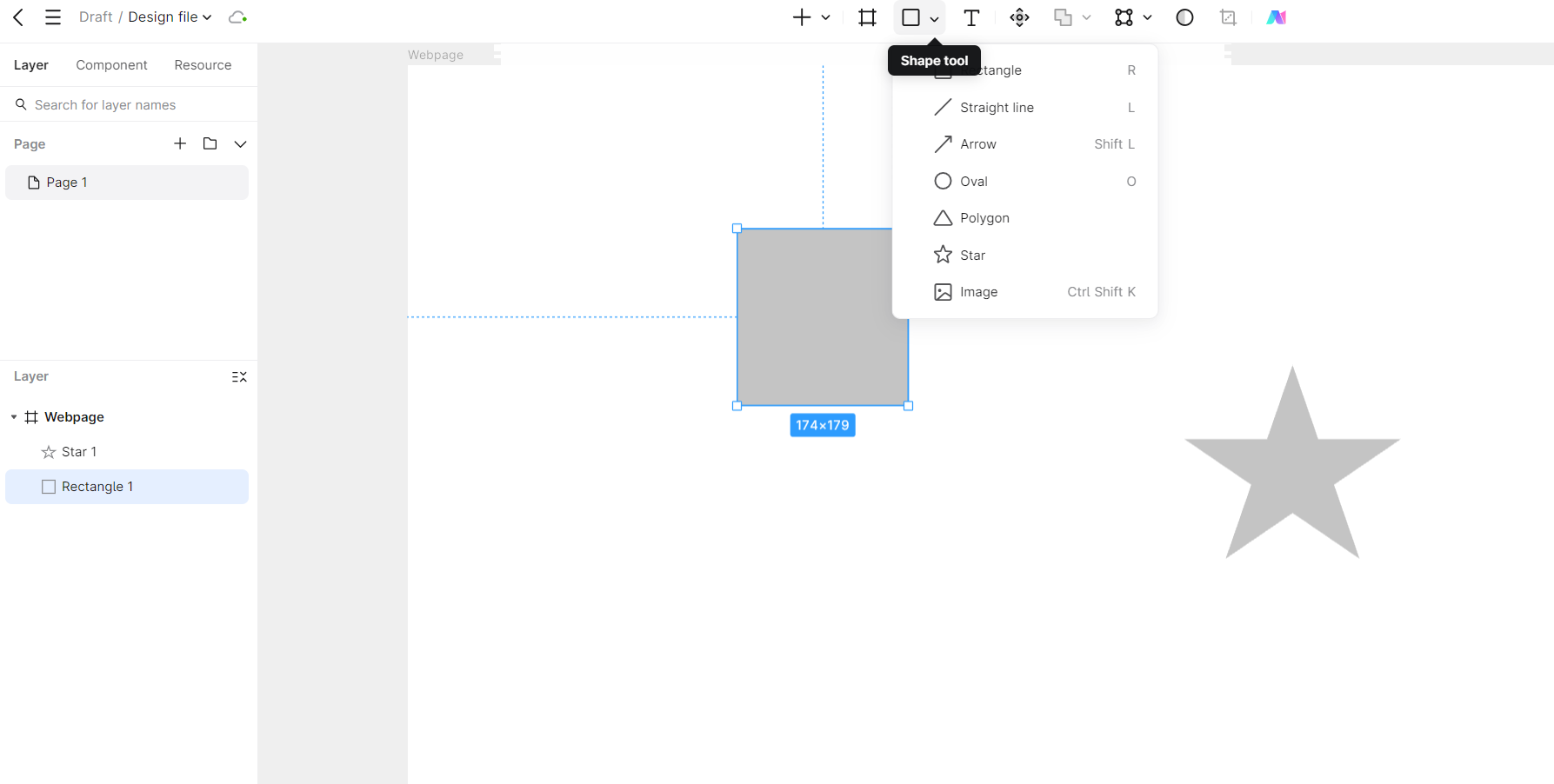The image size is (1554, 784).
Task: Collapse the Webpage frame layer arrow
Action: point(14,417)
